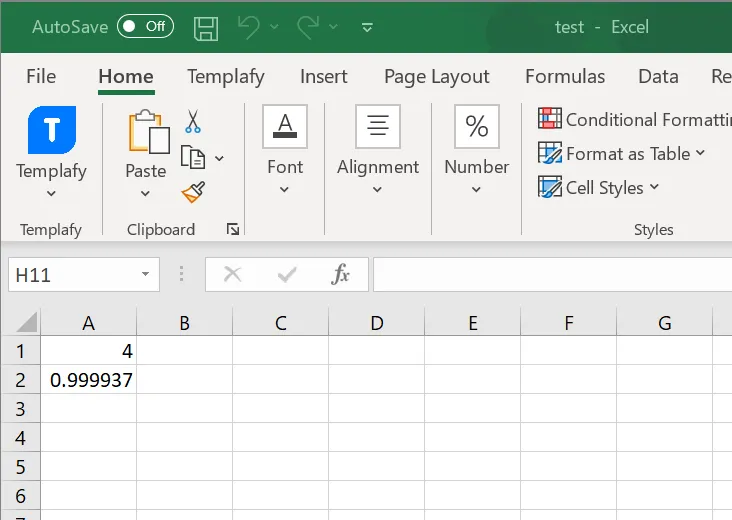Open the Clipboard dialog launcher
The image size is (732, 520).
point(233,230)
